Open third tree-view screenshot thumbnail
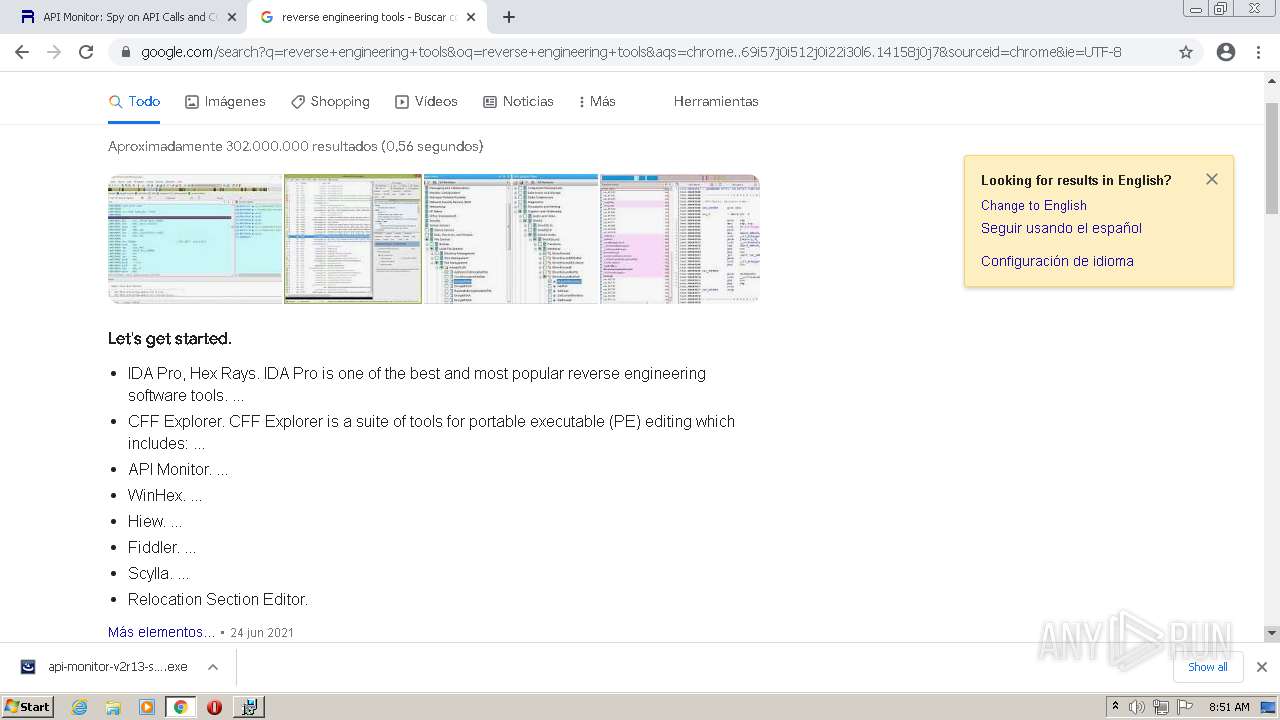The image size is (1280, 720). point(511,239)
